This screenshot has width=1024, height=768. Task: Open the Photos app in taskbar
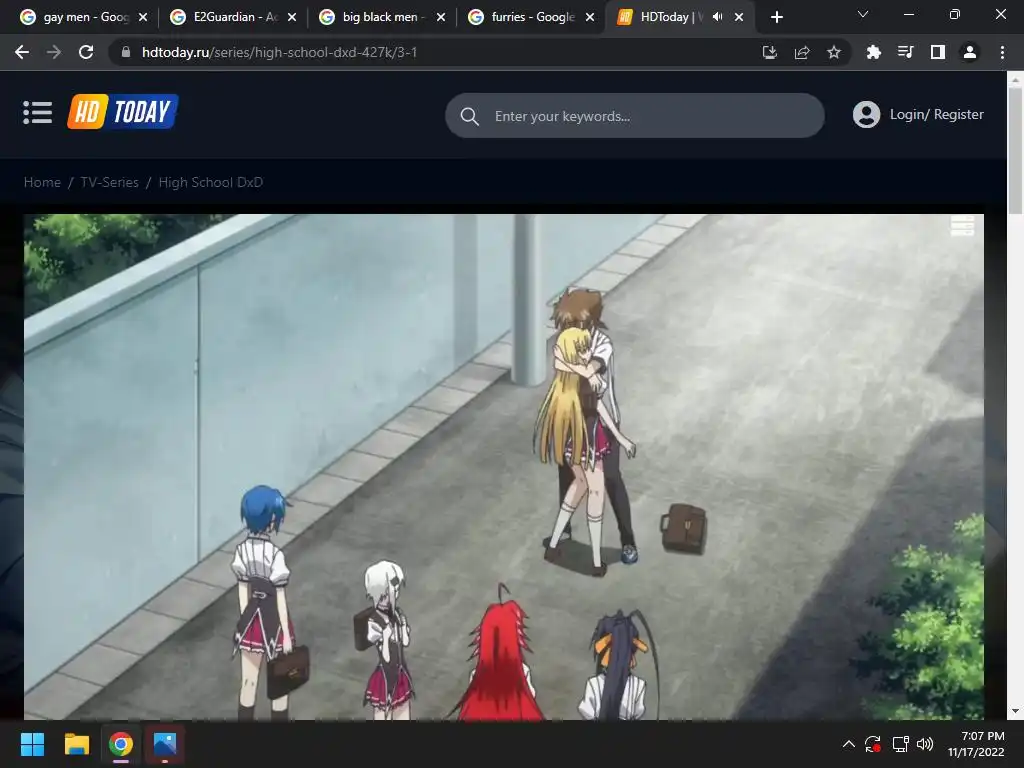click(x=165, y=744)
